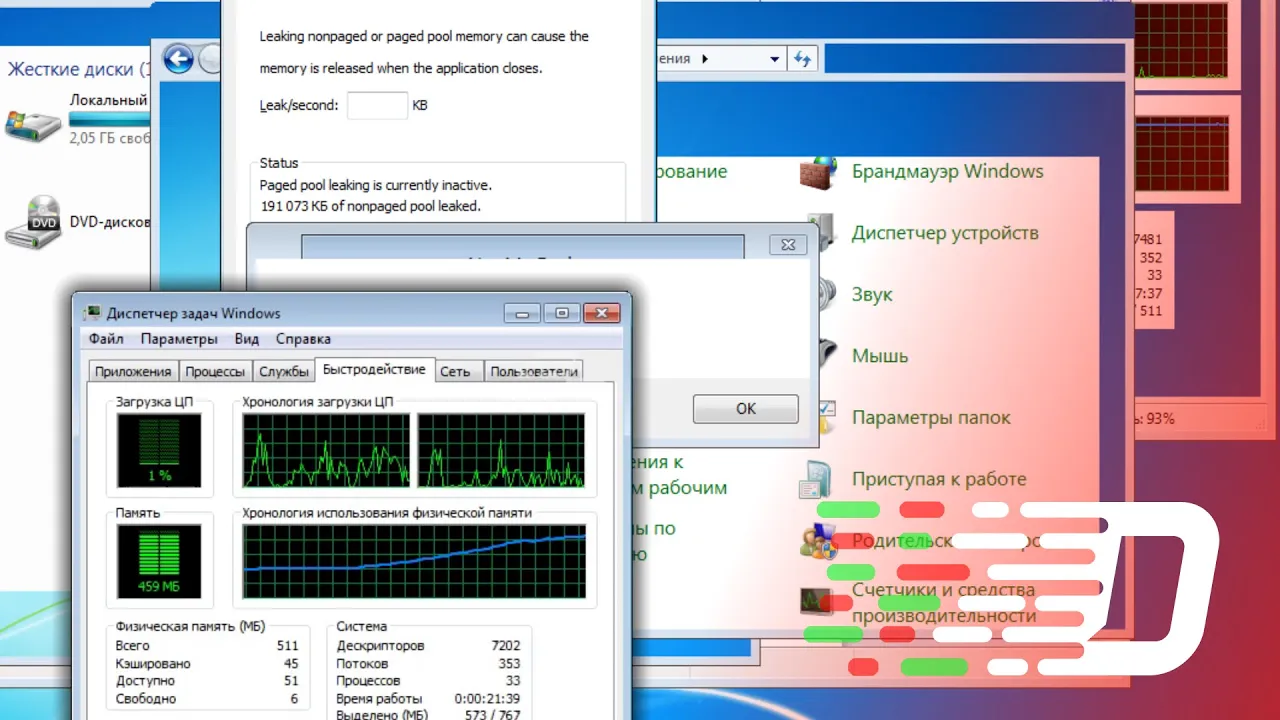The height and width of the screenshot is (720, 1280).
Task: Click the Загрузка ЦП meter
Action: pos(159,449)
